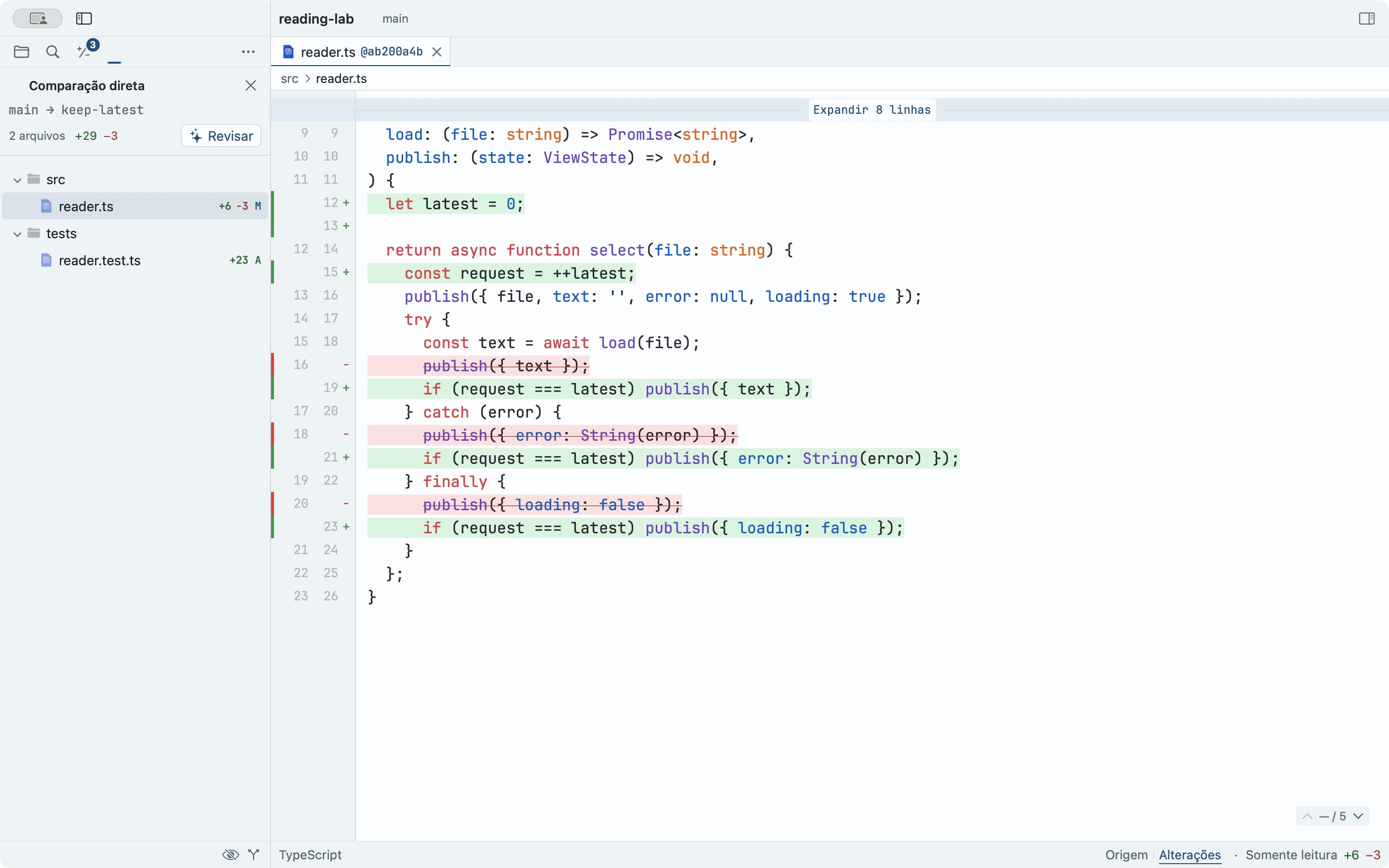This screenshot has height=868, width=1389.
Task: Open the three-dots more options menu
Action: (248, 52)
